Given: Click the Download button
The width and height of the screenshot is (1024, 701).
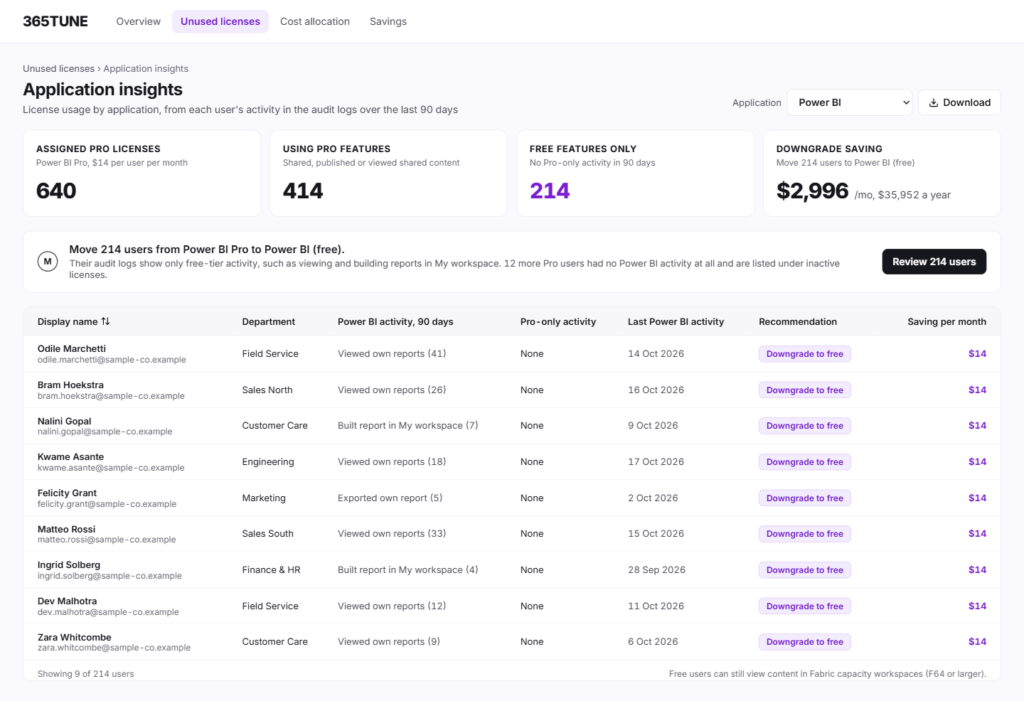Looking at the screenshot, I should (x=959, y=103).
